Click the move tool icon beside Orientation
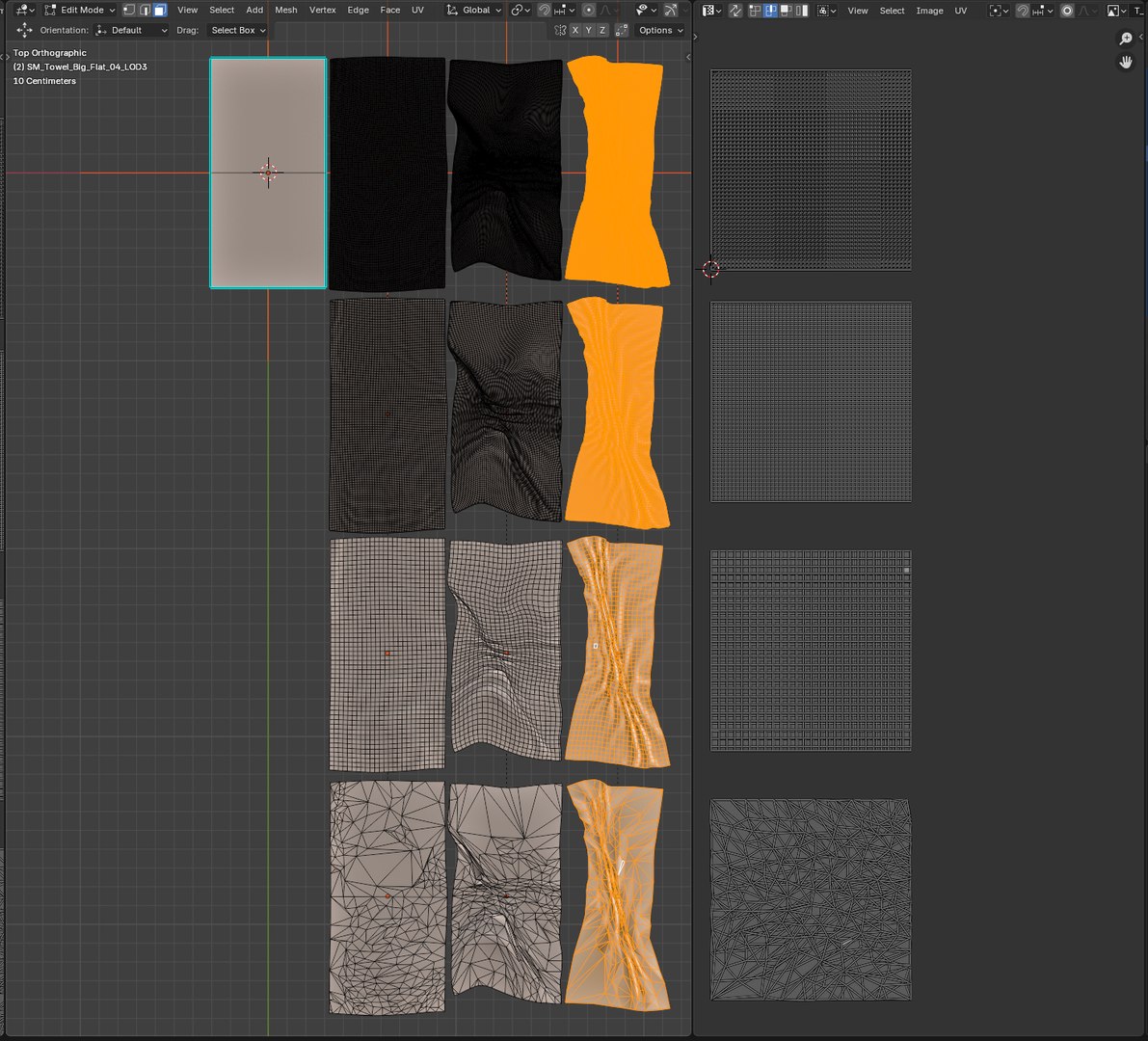This screenshot has height=1041, width=1148. pos(24,30)
